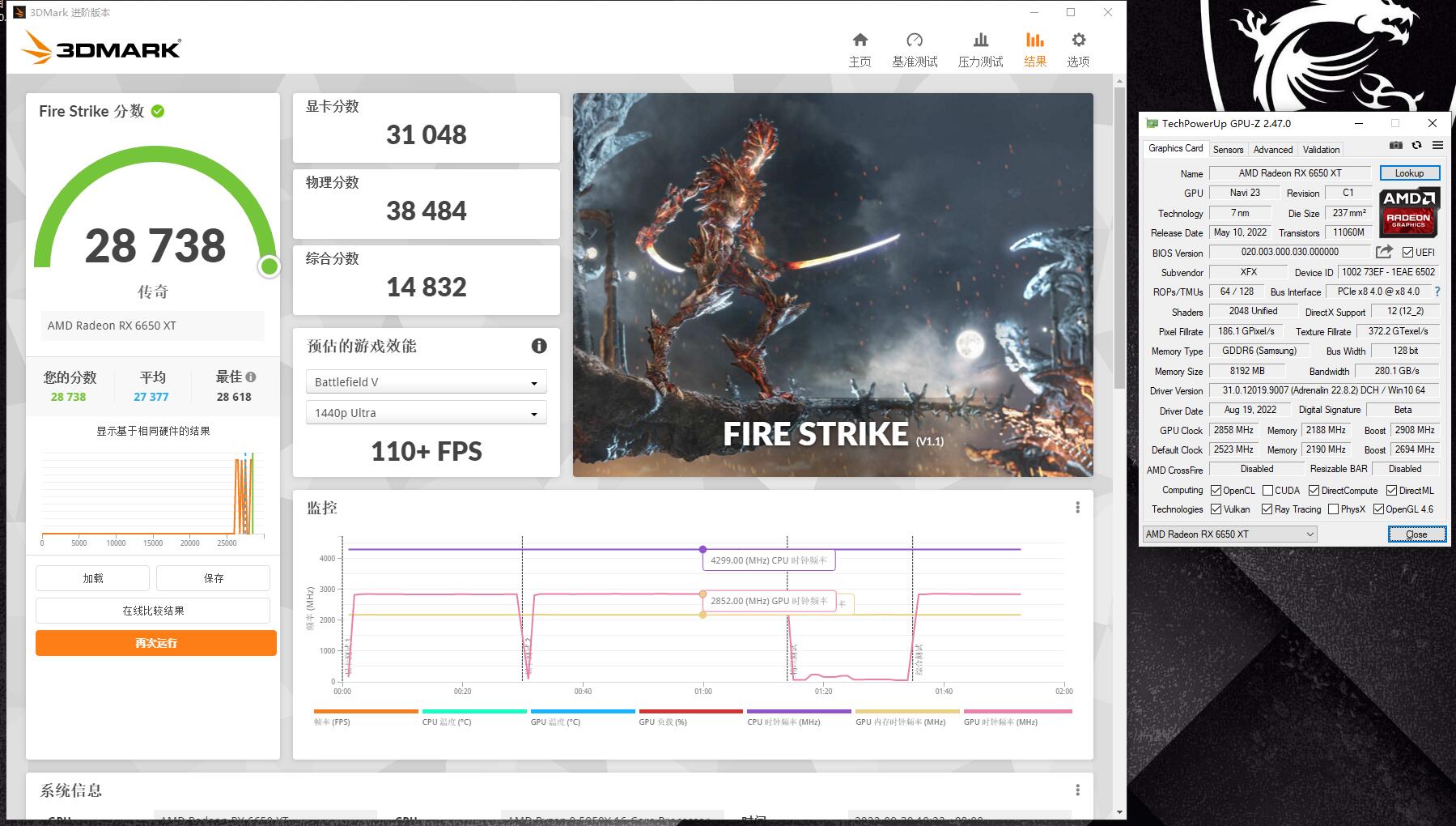
Task: Click GPU-Z refresh icon
Action: coord(1416,146)
